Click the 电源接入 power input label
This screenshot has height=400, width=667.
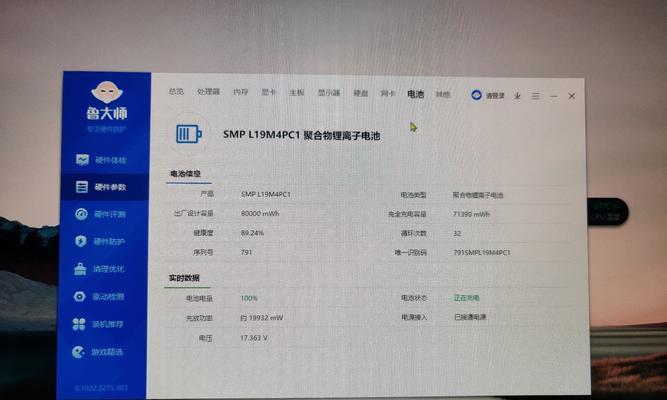pyautogui.click(x=414, y=317)
